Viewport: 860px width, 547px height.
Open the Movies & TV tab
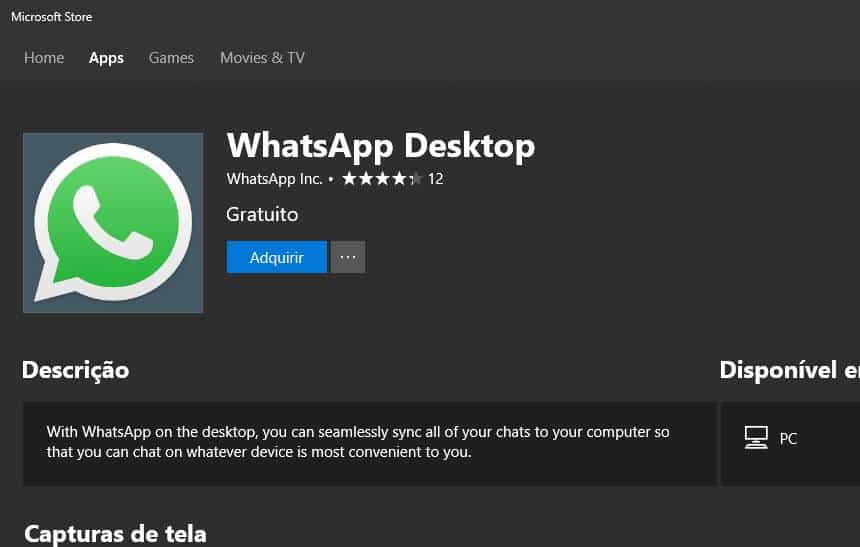pyautogui.click(x=262, y=58)
